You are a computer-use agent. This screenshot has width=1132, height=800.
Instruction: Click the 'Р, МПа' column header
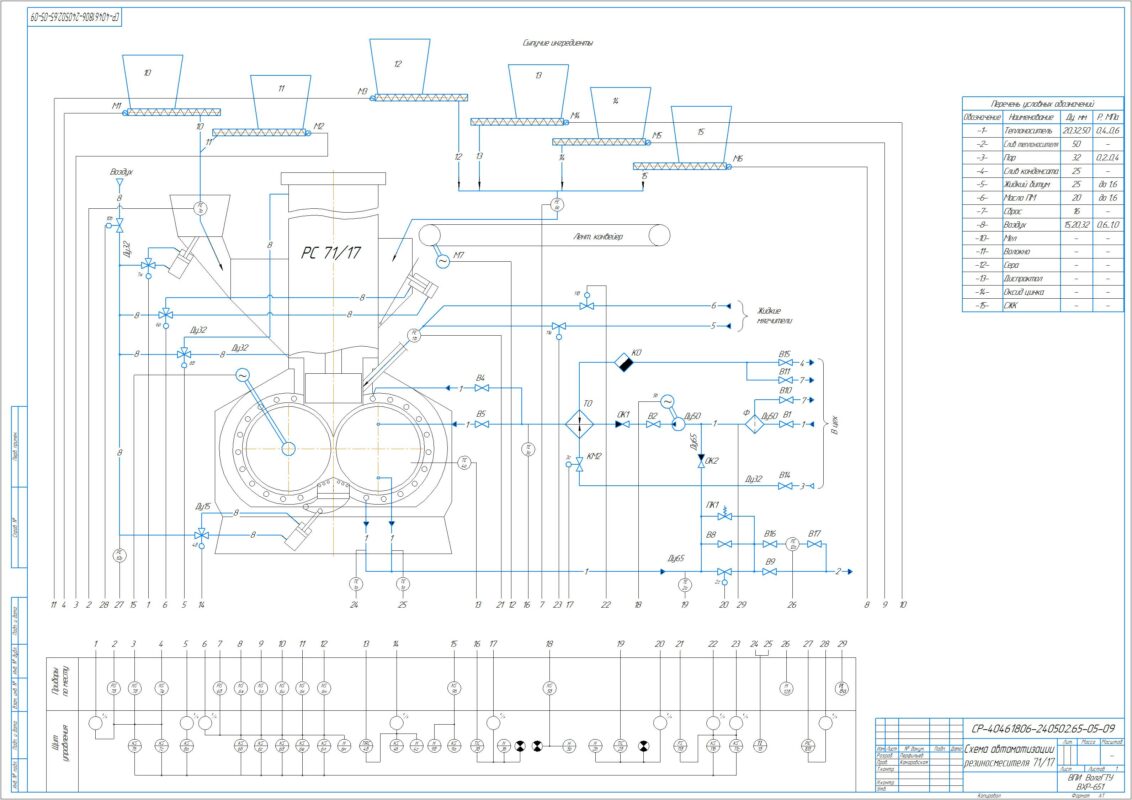(1107, 117)
